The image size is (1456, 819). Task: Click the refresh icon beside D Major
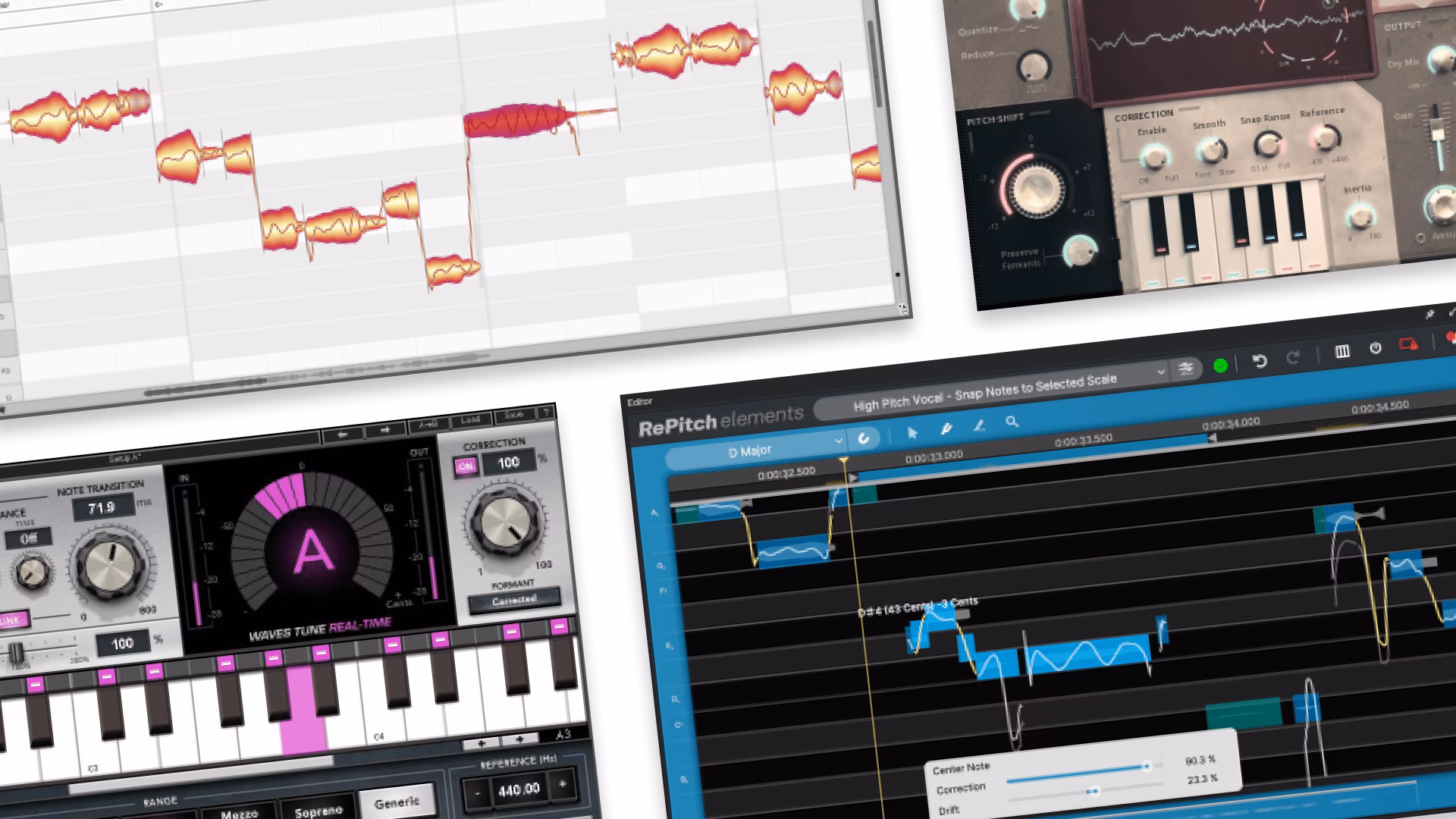click(x=864, y=438)
